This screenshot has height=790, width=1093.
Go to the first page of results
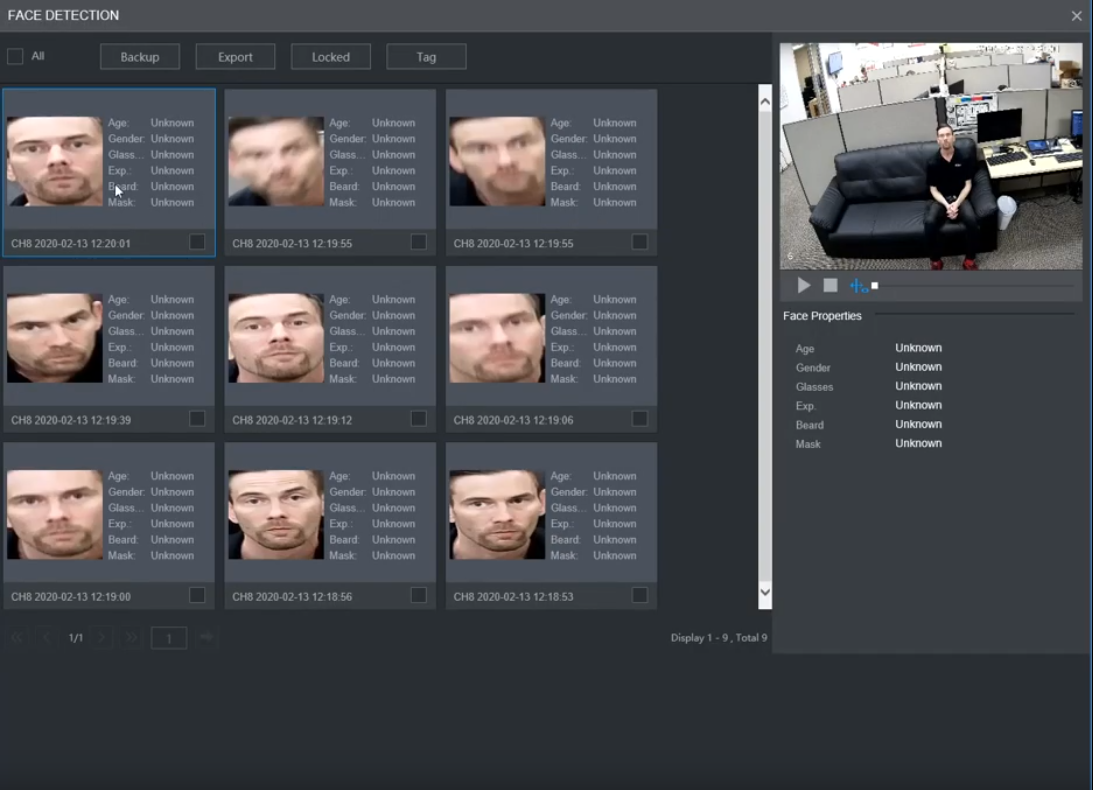pyautogui.click(x=17, y=638)
